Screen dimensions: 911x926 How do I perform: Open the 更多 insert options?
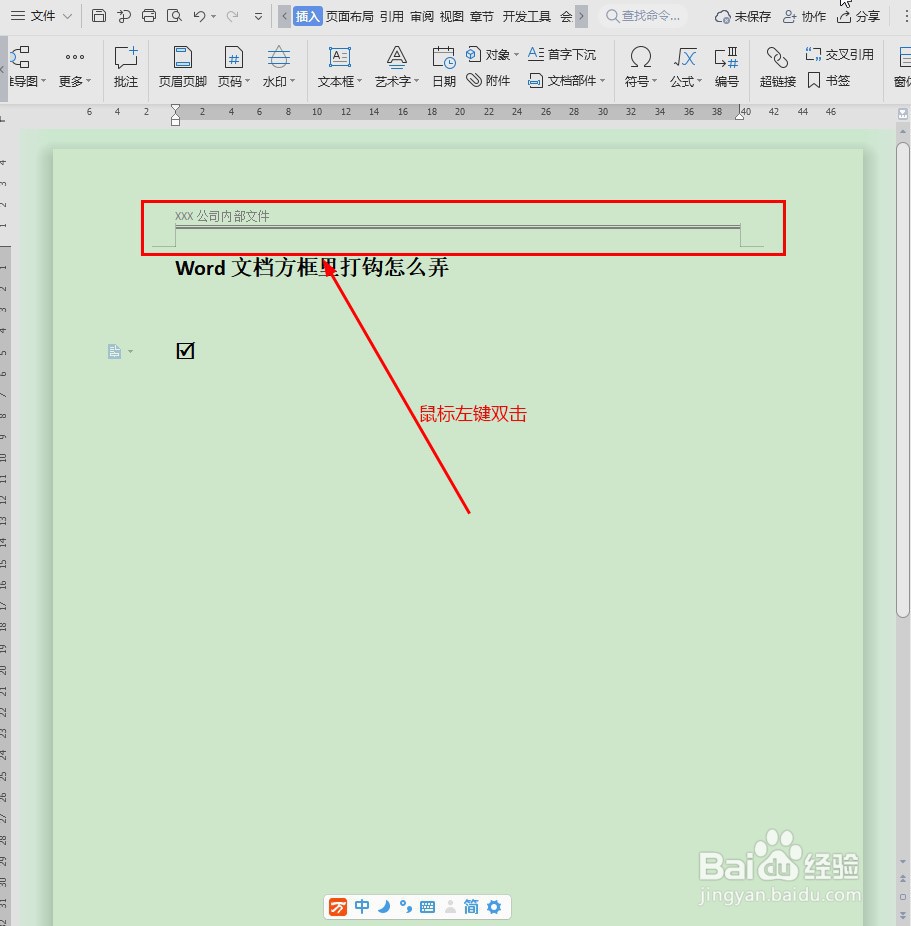click(x=74, y=67)
